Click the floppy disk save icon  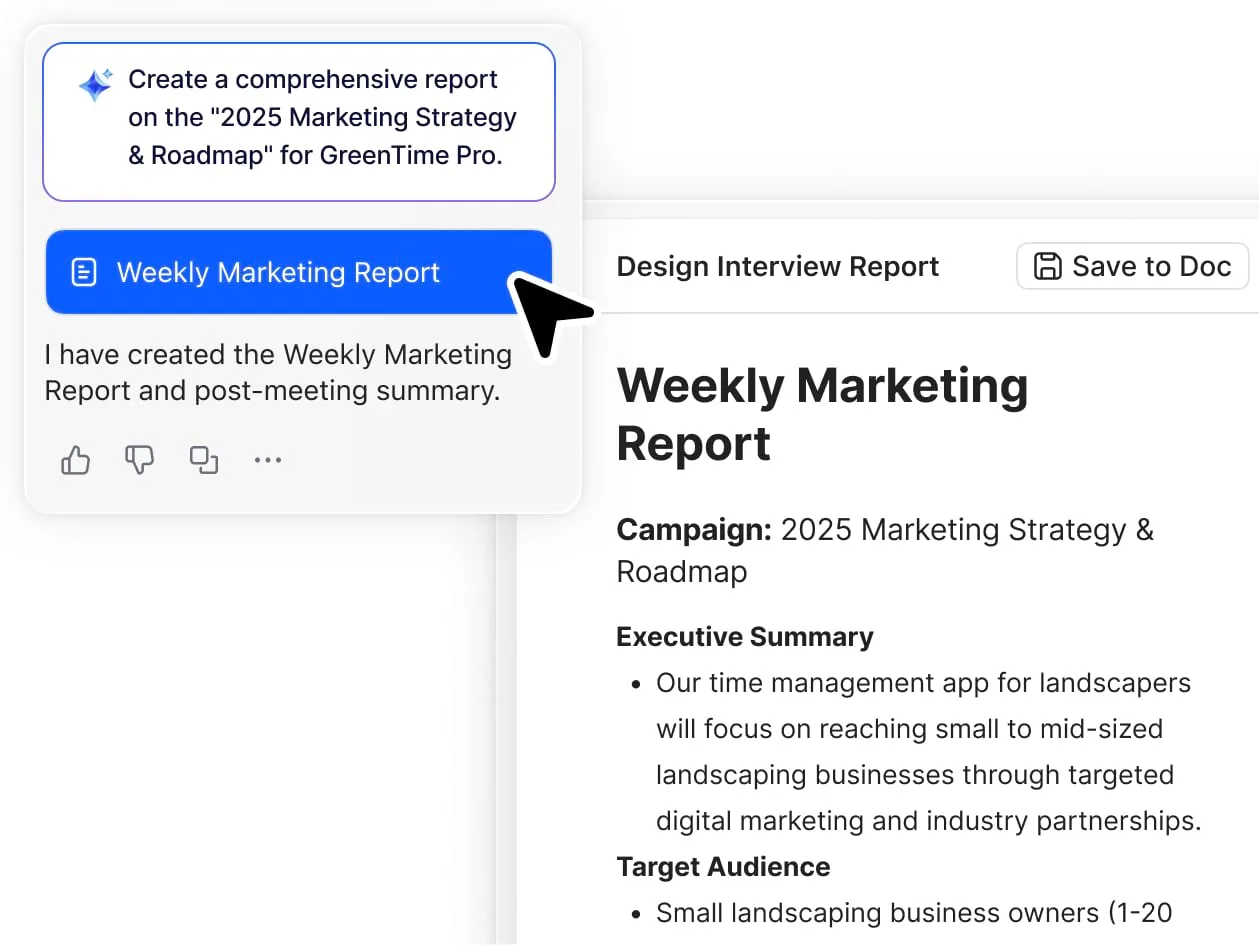point(1047,266)
